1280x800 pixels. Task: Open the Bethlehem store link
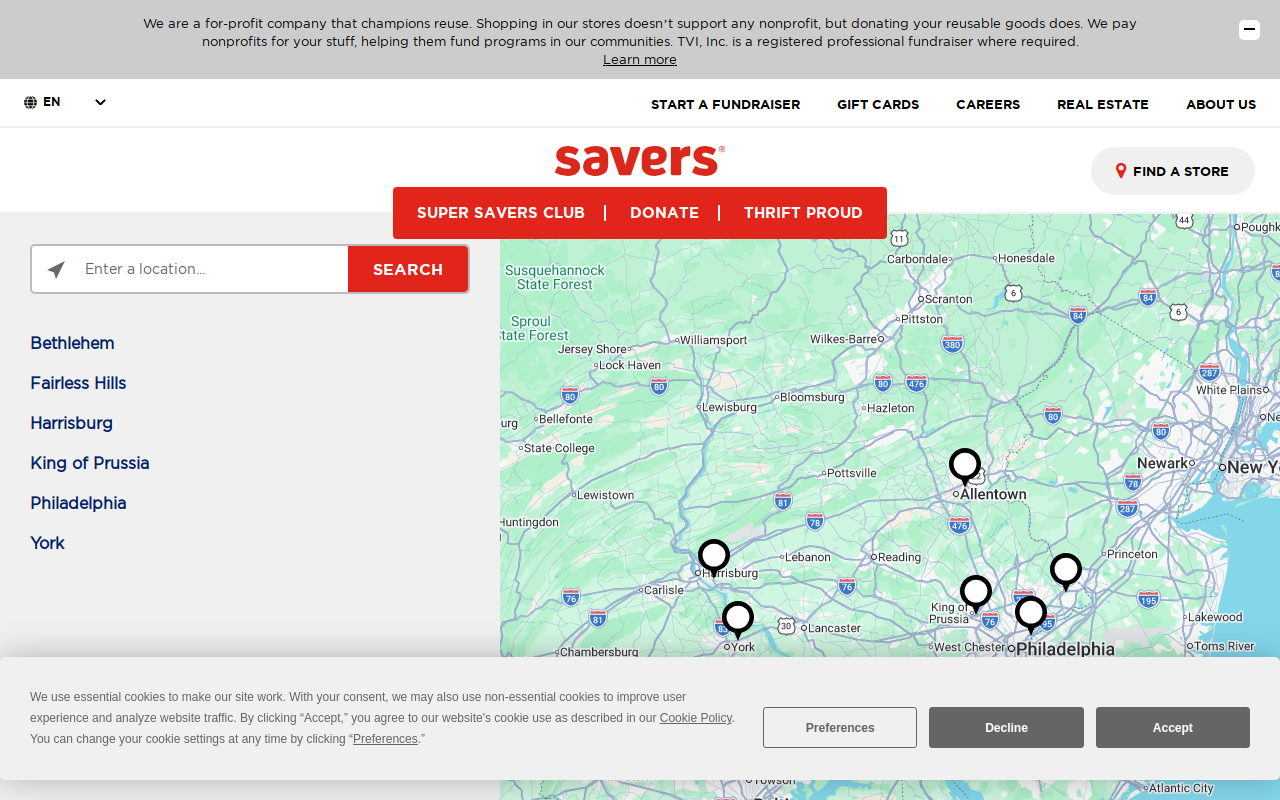(x=72, y=343)
